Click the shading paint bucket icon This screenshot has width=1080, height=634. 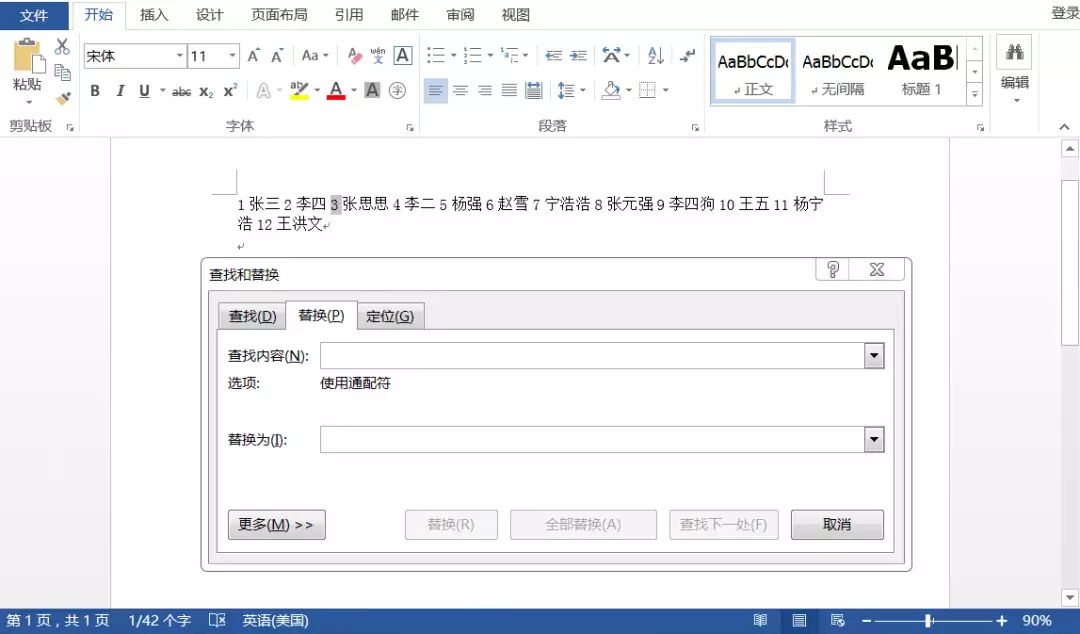pos(611,90)
